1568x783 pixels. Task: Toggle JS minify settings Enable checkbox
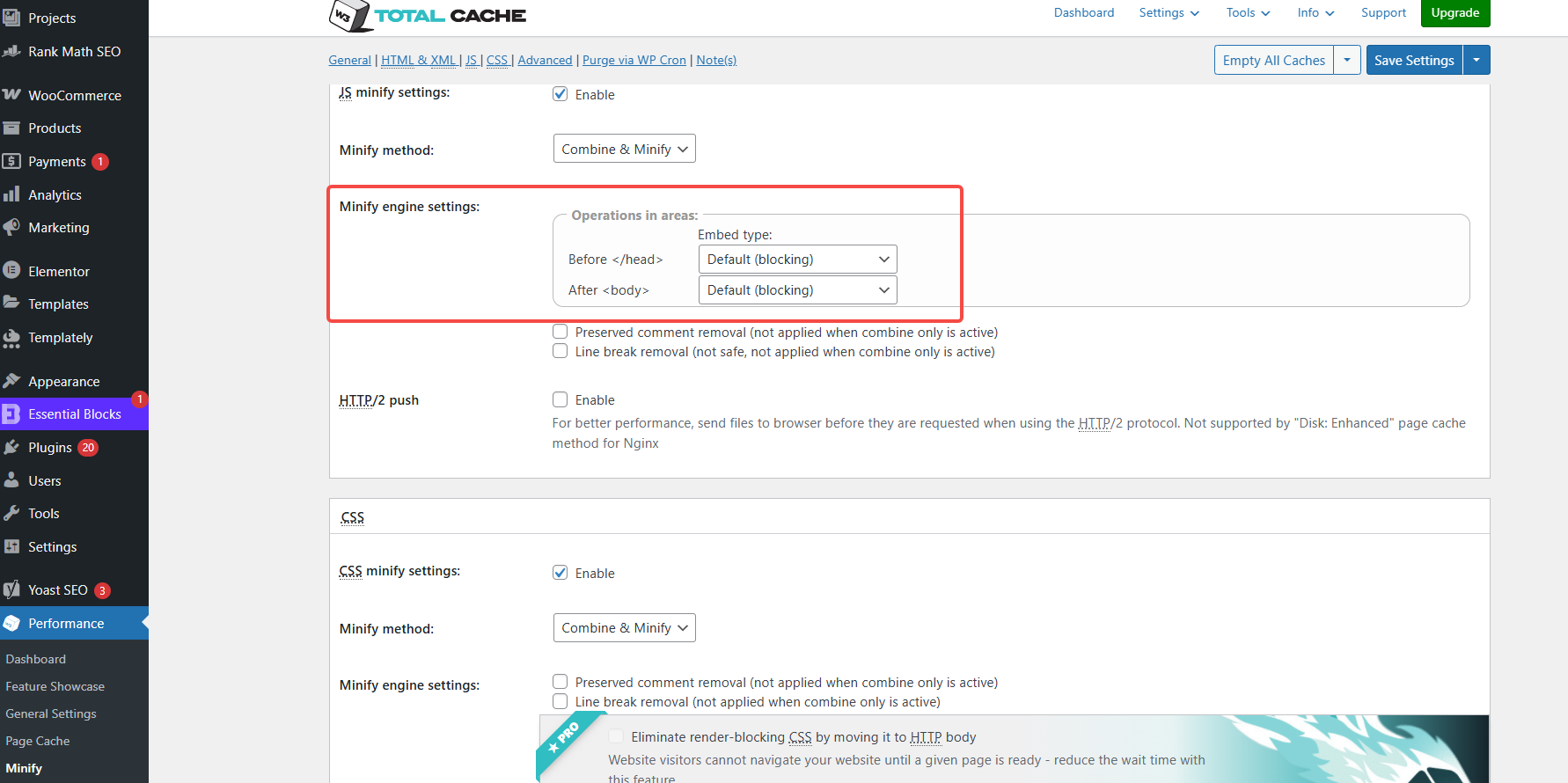click(x=560, y=94)
